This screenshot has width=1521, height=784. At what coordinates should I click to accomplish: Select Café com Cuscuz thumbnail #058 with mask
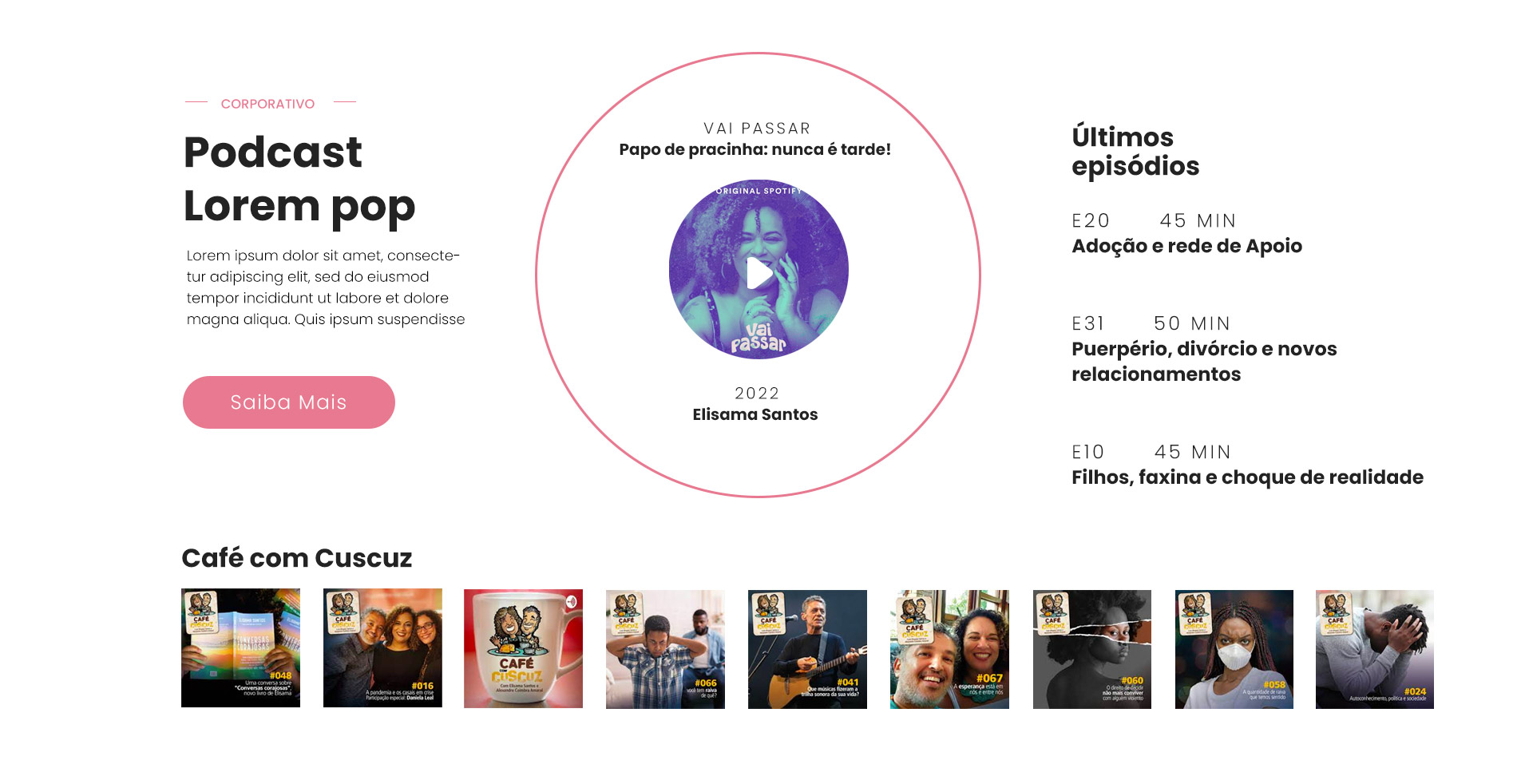[x=1234, y=649]
